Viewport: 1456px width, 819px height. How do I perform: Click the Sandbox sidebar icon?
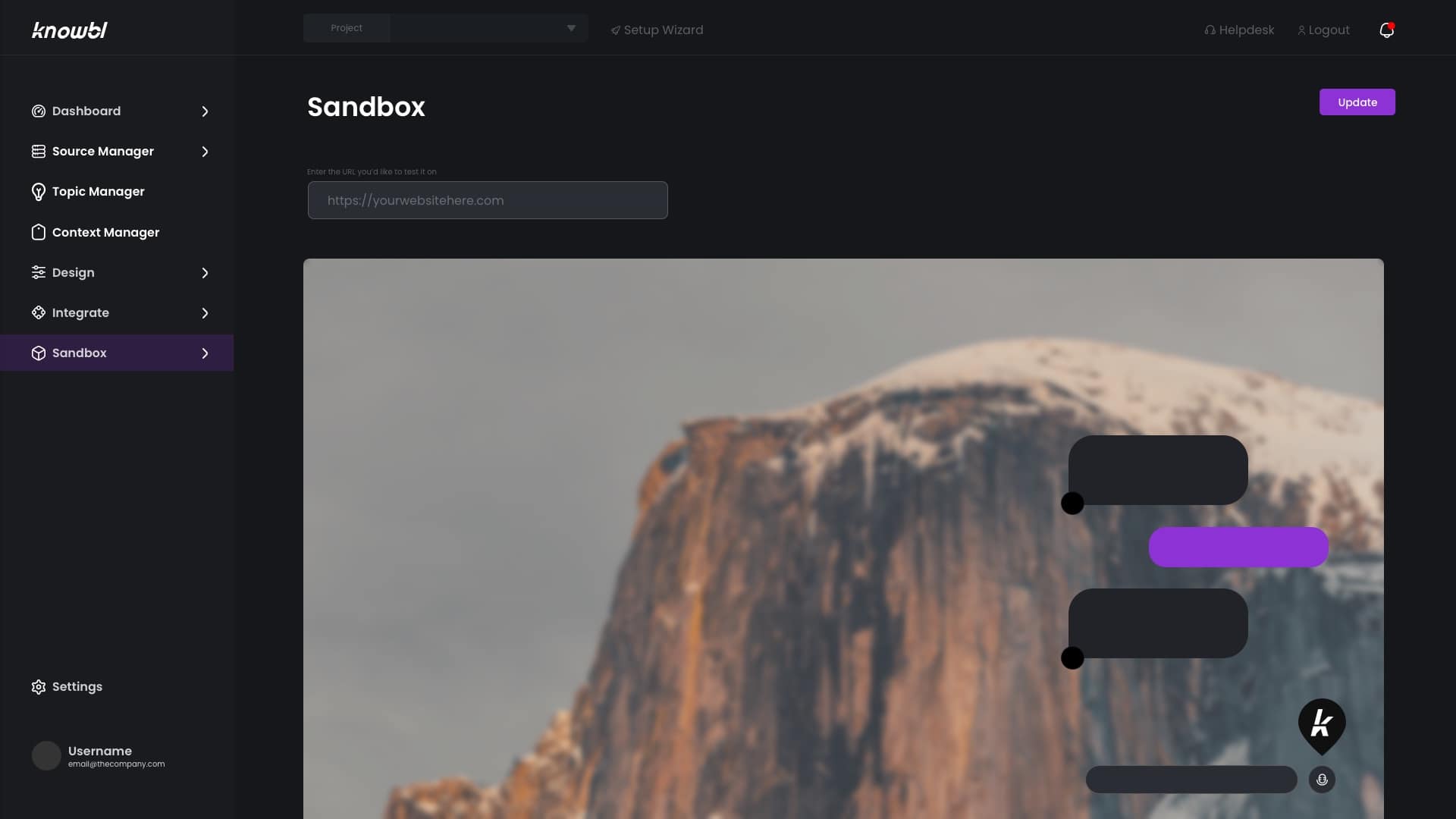38,353
